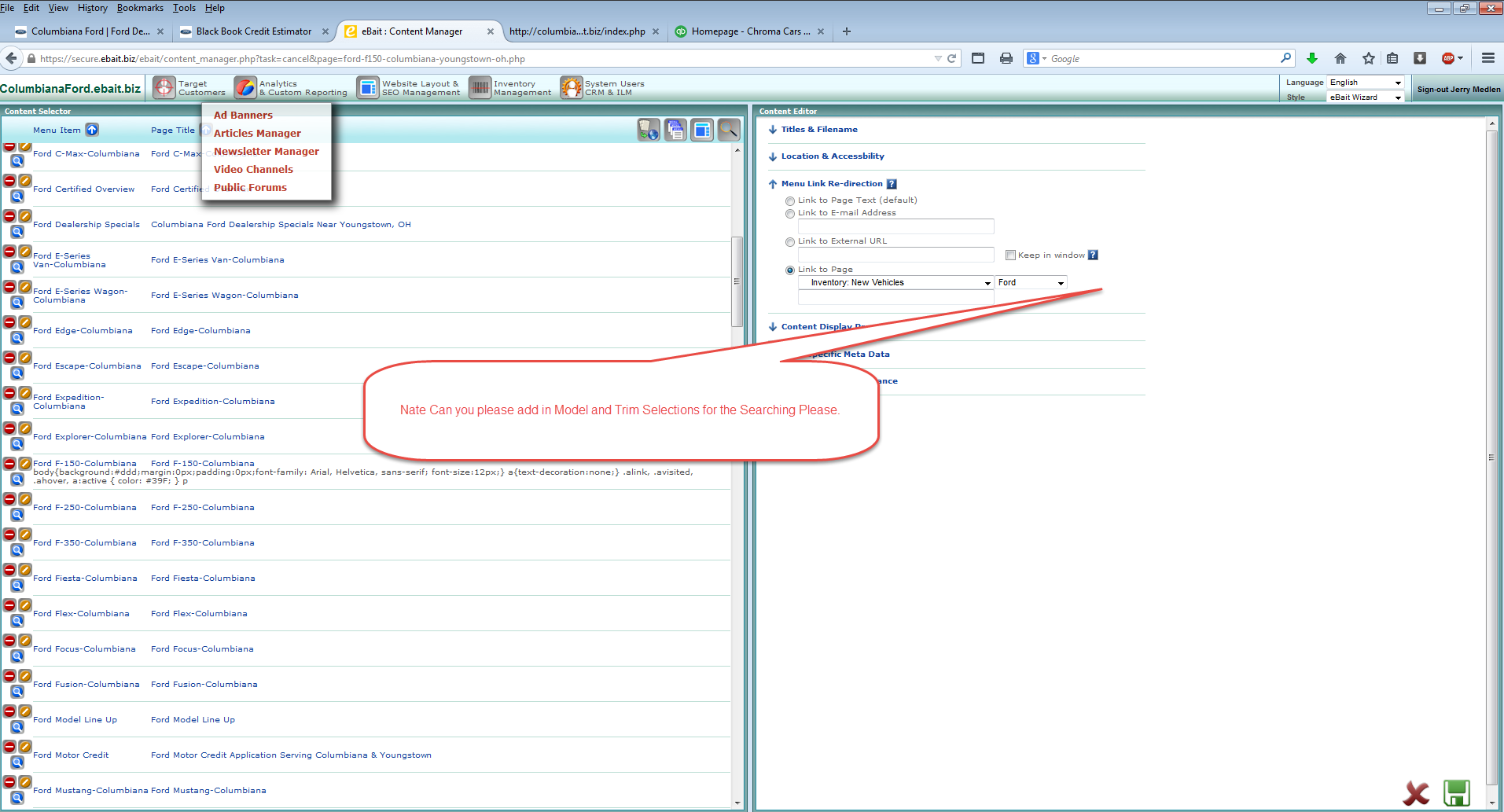Click the browser Home icon
This screenshot has width=1504, height=812.
[x=1340, y=58]
